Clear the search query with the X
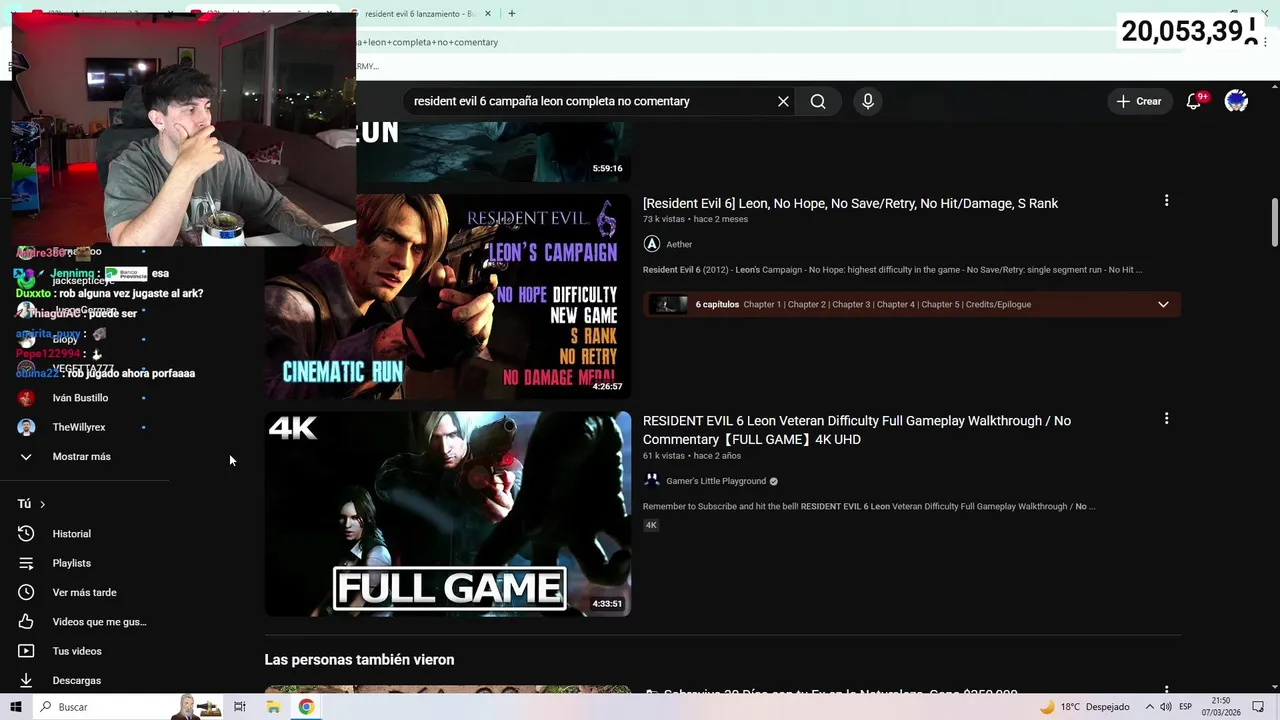This screenshot has width=1280, height=720. (783, 101)
